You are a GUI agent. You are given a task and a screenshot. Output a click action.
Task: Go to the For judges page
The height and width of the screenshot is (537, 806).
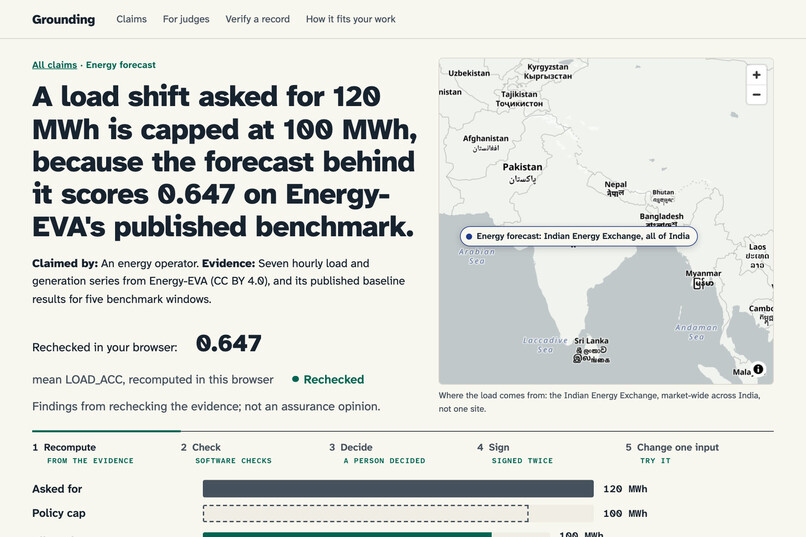[186, 19]
